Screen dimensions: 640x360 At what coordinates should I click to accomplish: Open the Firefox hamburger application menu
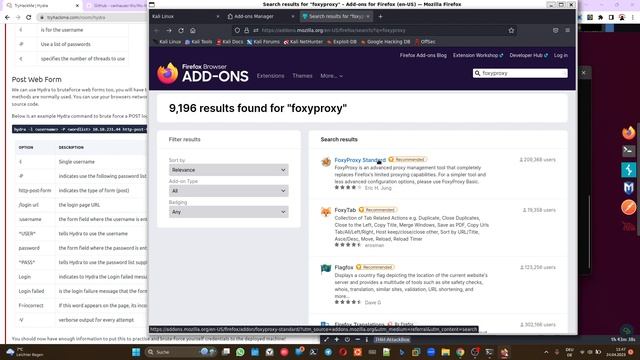tap(567, 30)
